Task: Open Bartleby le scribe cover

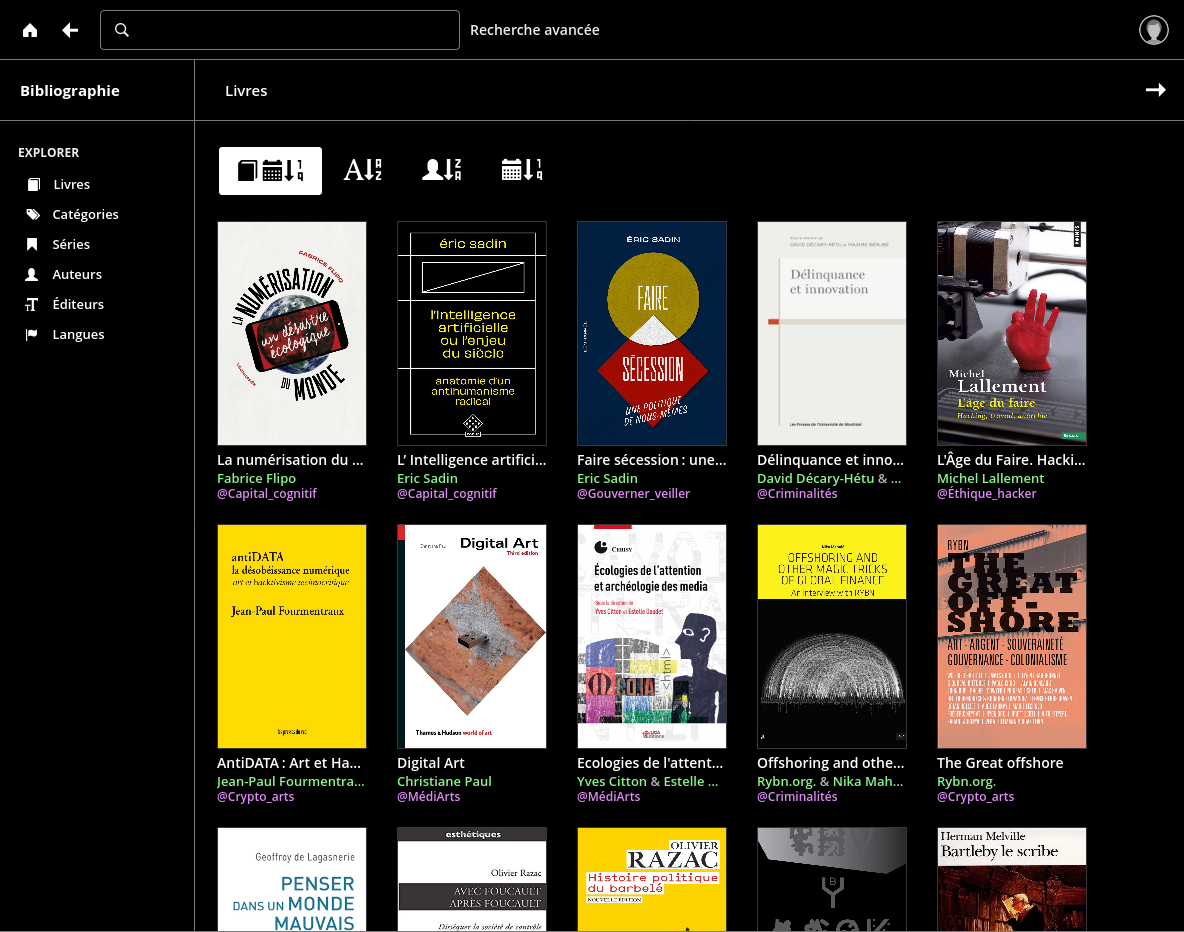Action: (1012, 879)
